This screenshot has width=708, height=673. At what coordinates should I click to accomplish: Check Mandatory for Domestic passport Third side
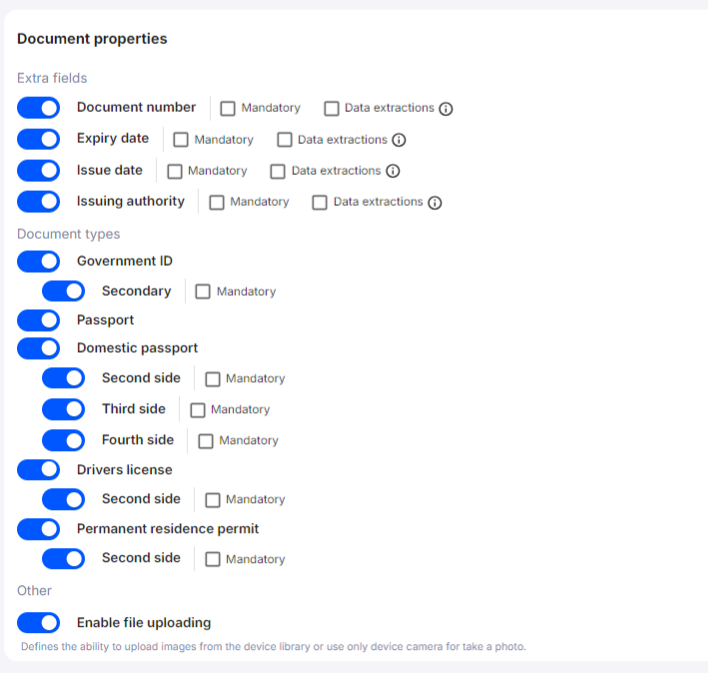click(x=198, y=410)
